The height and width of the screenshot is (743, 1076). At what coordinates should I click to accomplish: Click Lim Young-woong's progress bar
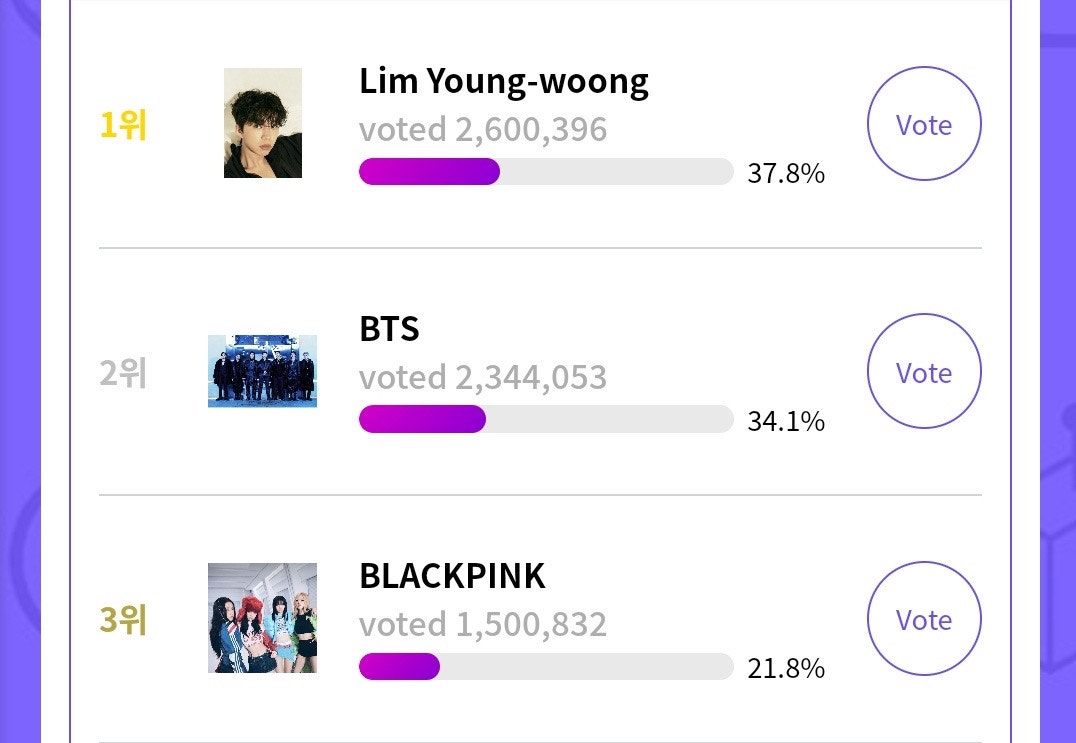point(546,172)
